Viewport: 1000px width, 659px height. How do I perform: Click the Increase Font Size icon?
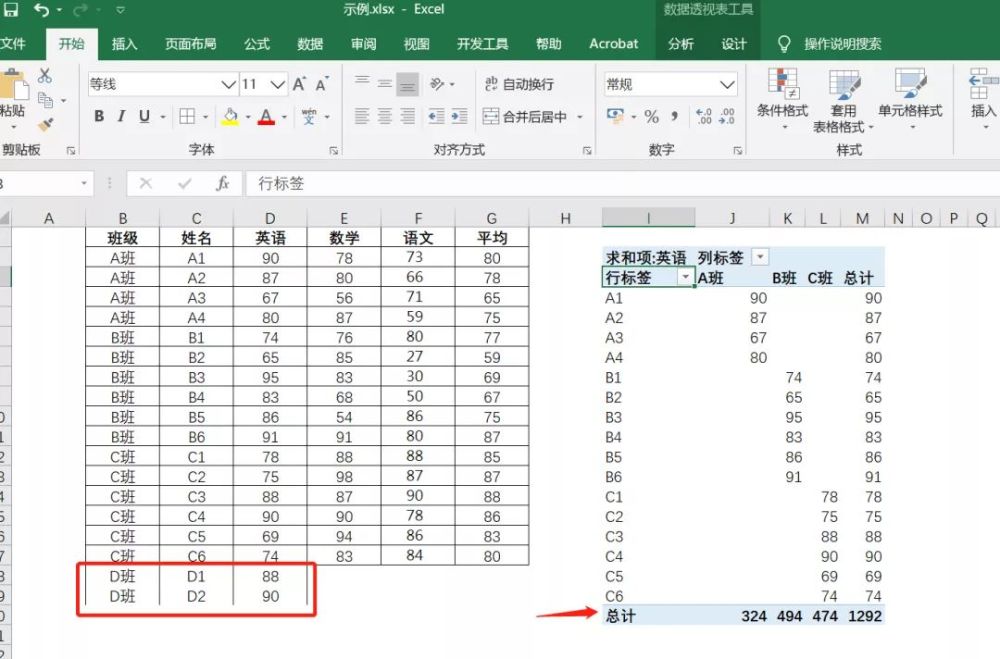299,84
